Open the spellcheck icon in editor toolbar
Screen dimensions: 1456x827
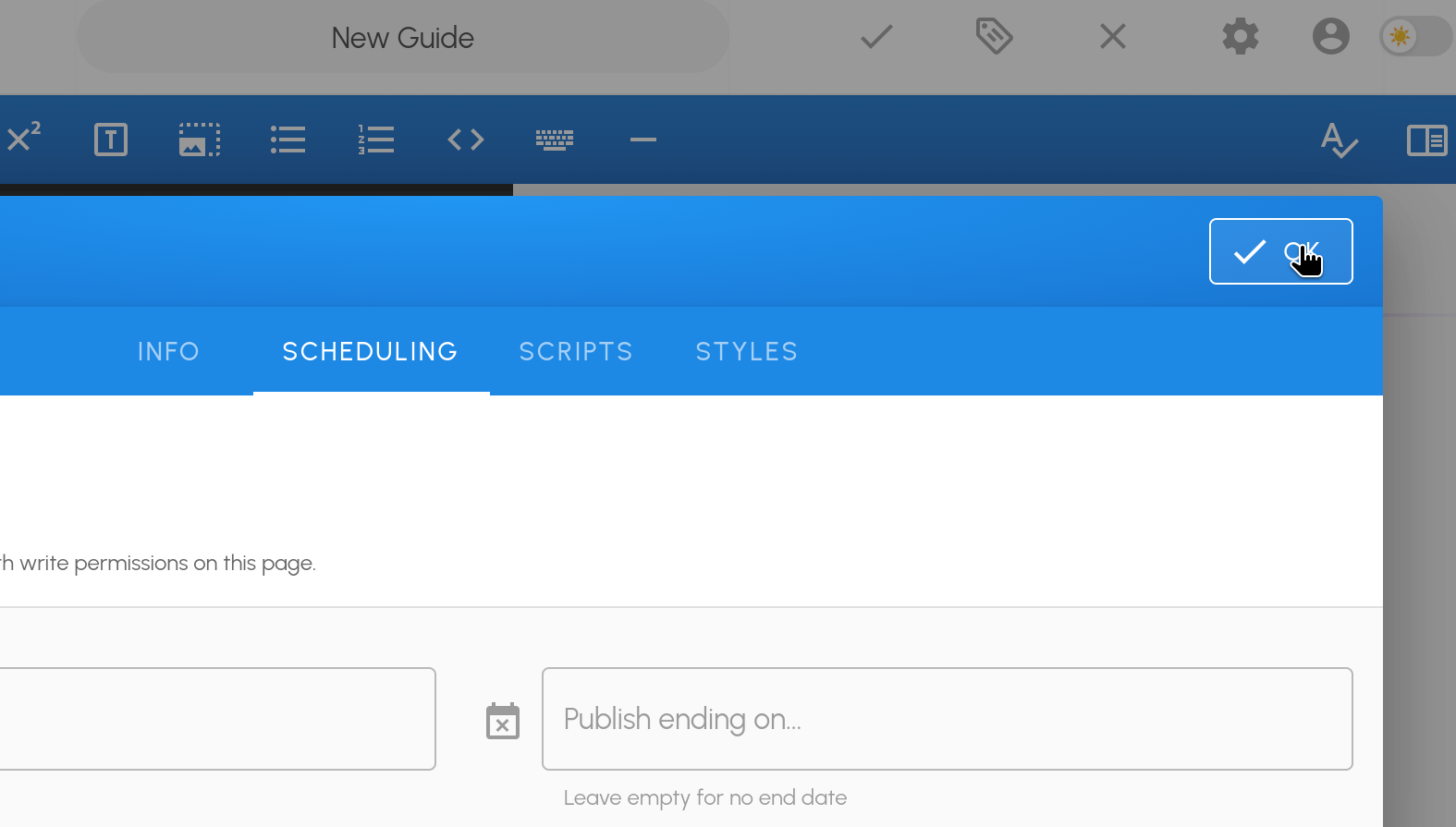click(x=1339, y=140)
